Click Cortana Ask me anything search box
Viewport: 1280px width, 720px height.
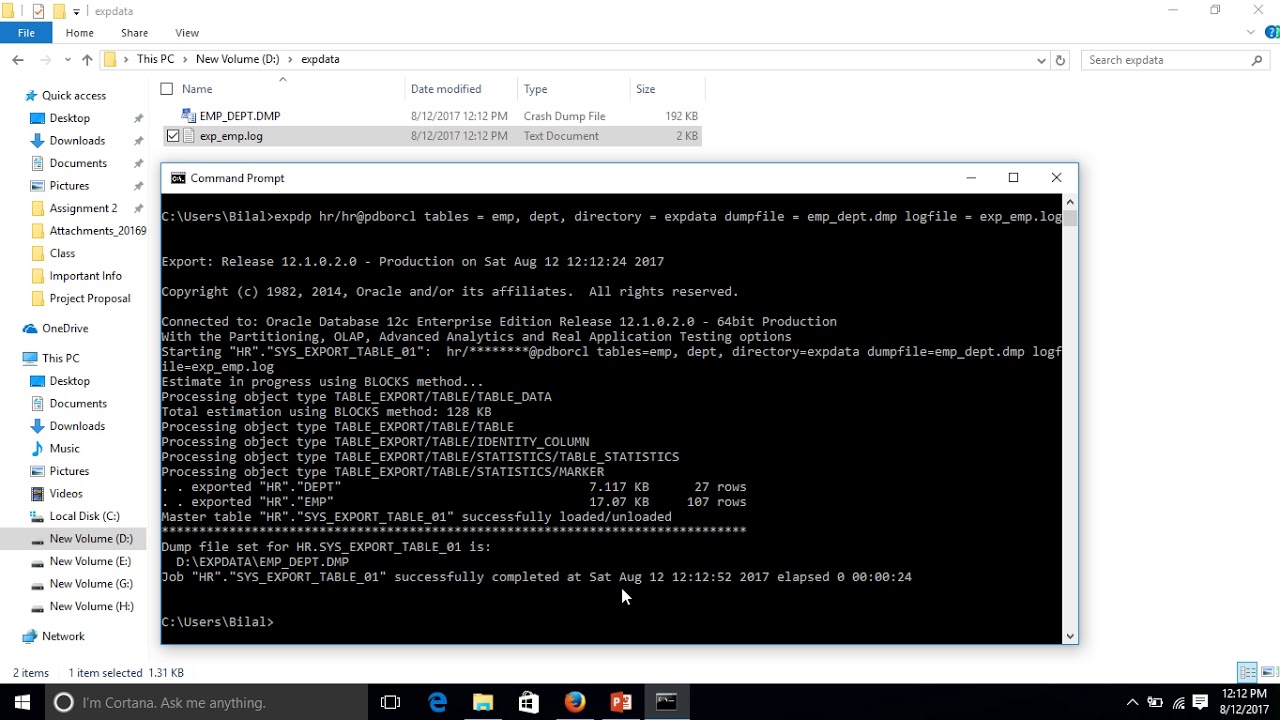click(x=207, y=702)
